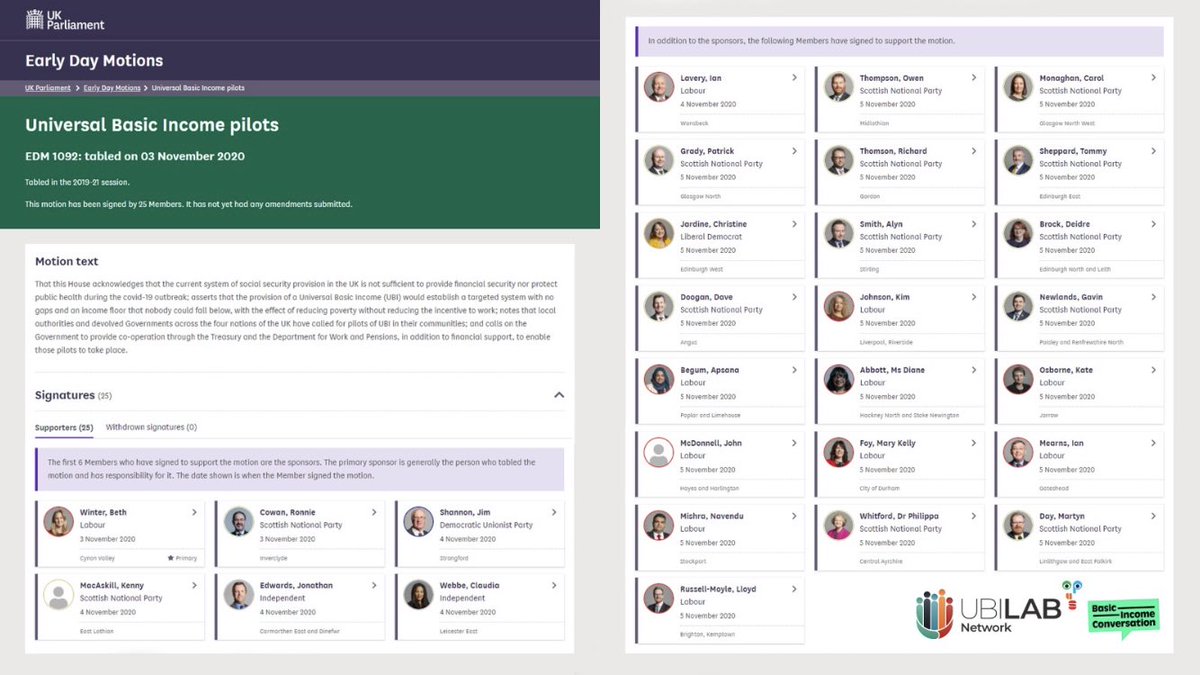1200x675 pixels.
Task: Open Apsana Begum's member photo
Action: (658, 379)
